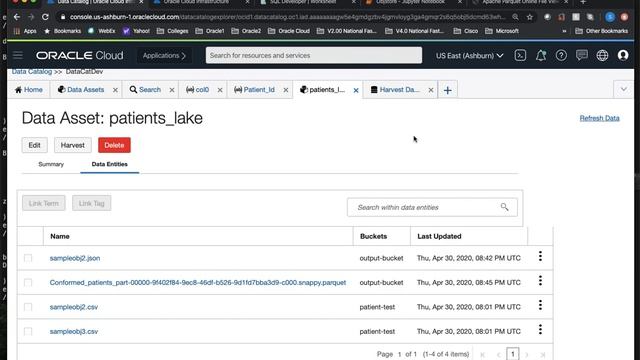Open the Oracle Cloud bookmarks folder
The width and height of the screenshot is (640, 360).
point(289,31)
